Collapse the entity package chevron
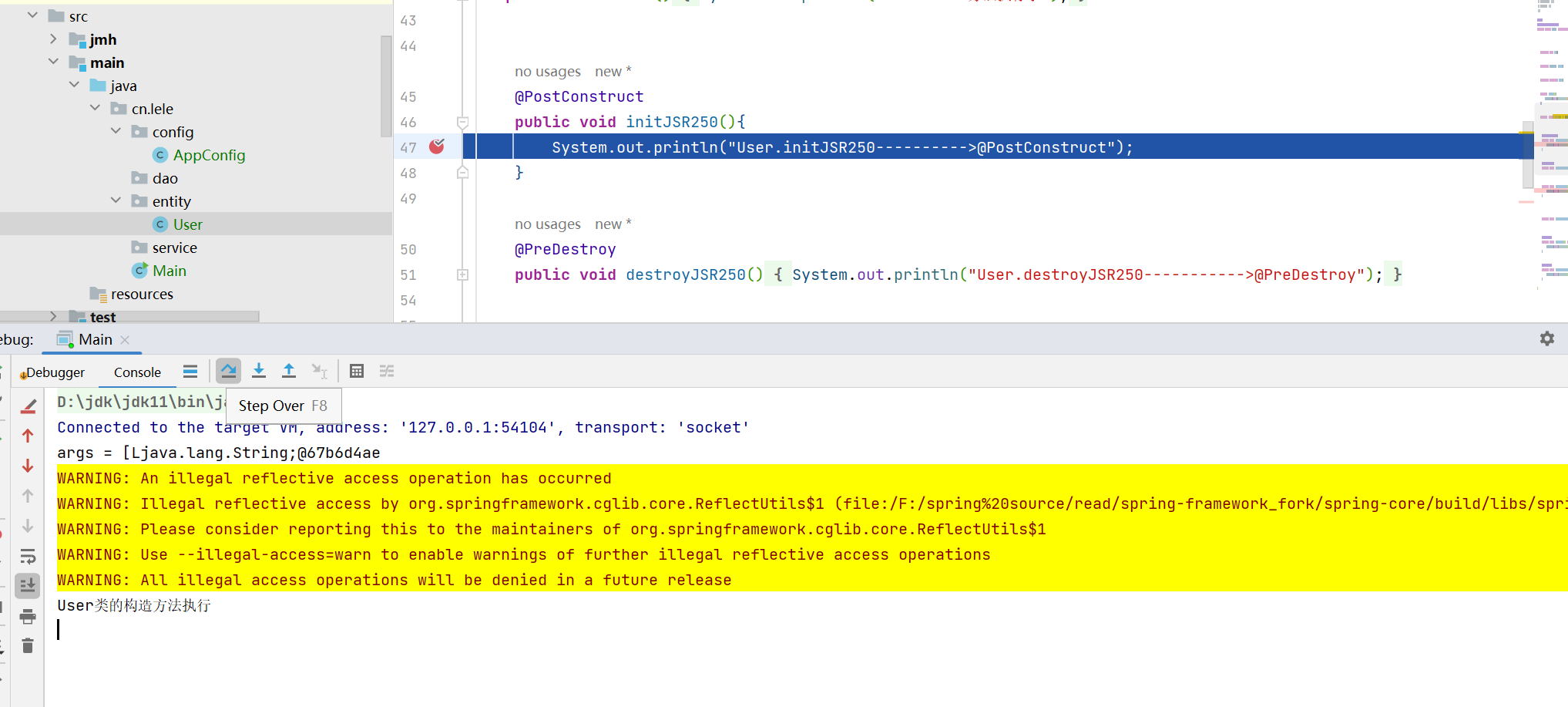This screenshot has width=1568, height=707. 116,200
